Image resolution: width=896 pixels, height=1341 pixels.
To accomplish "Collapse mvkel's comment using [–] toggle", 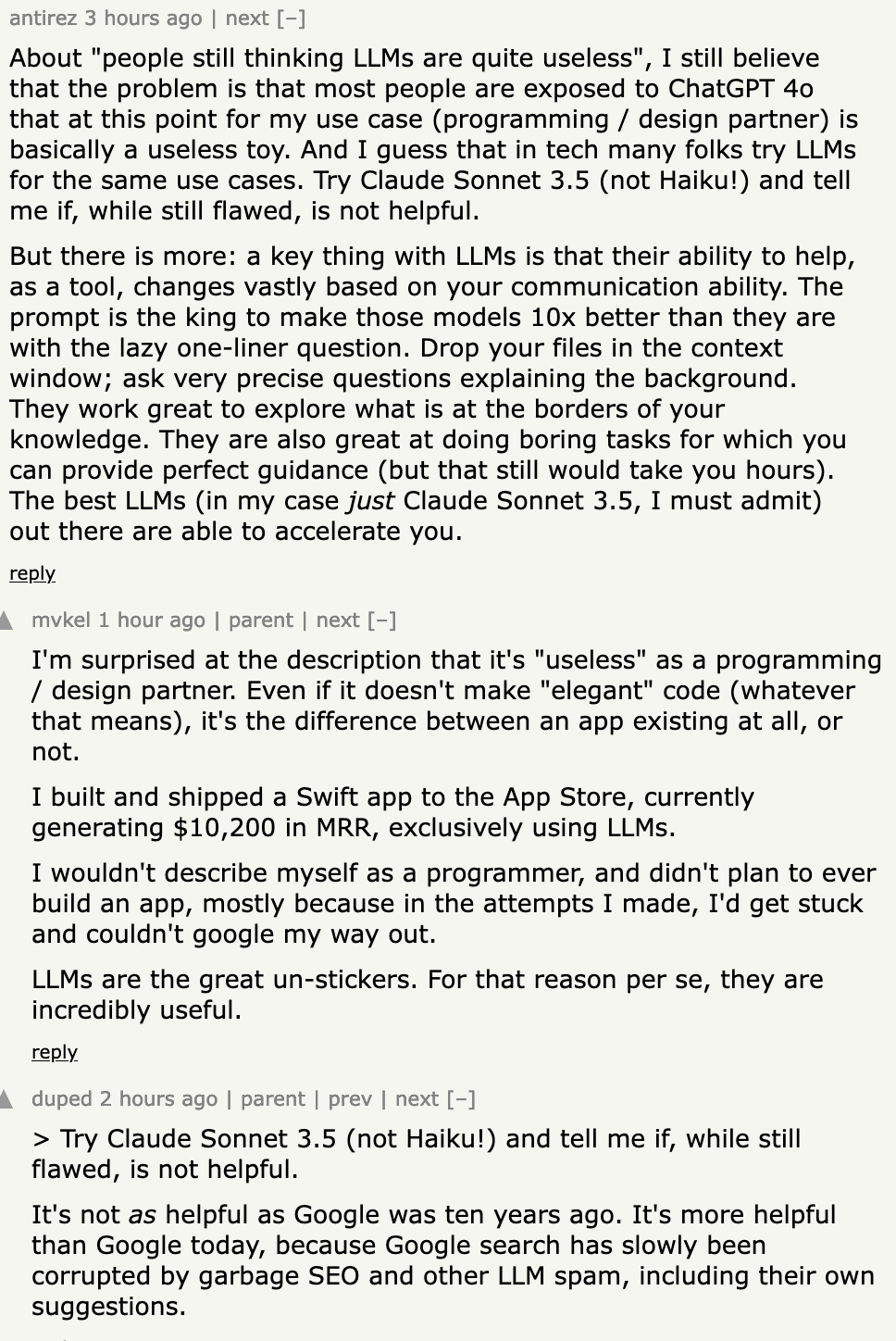I will click(382, 620).
